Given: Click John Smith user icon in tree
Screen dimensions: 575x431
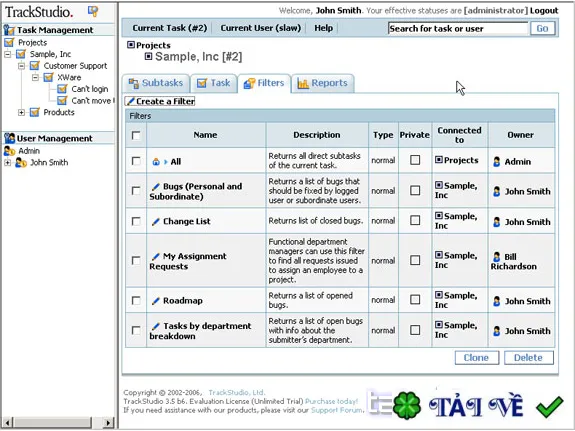Looking at the screenshot, I should click(x=21, y=162).
